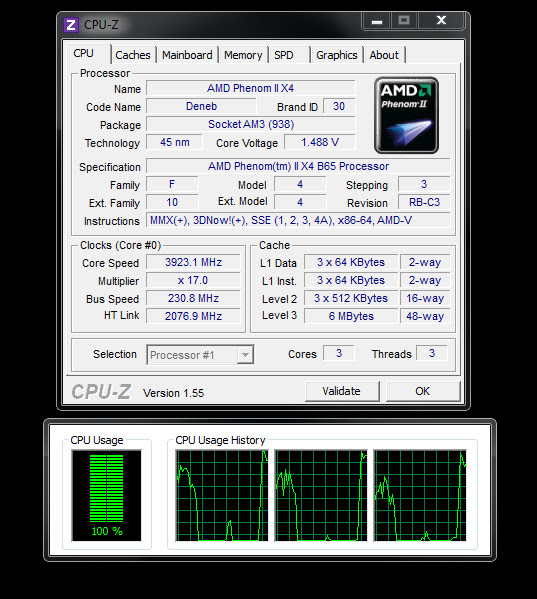537x599 pixels.
Task: Show the About tab
Action: point(384,55)
